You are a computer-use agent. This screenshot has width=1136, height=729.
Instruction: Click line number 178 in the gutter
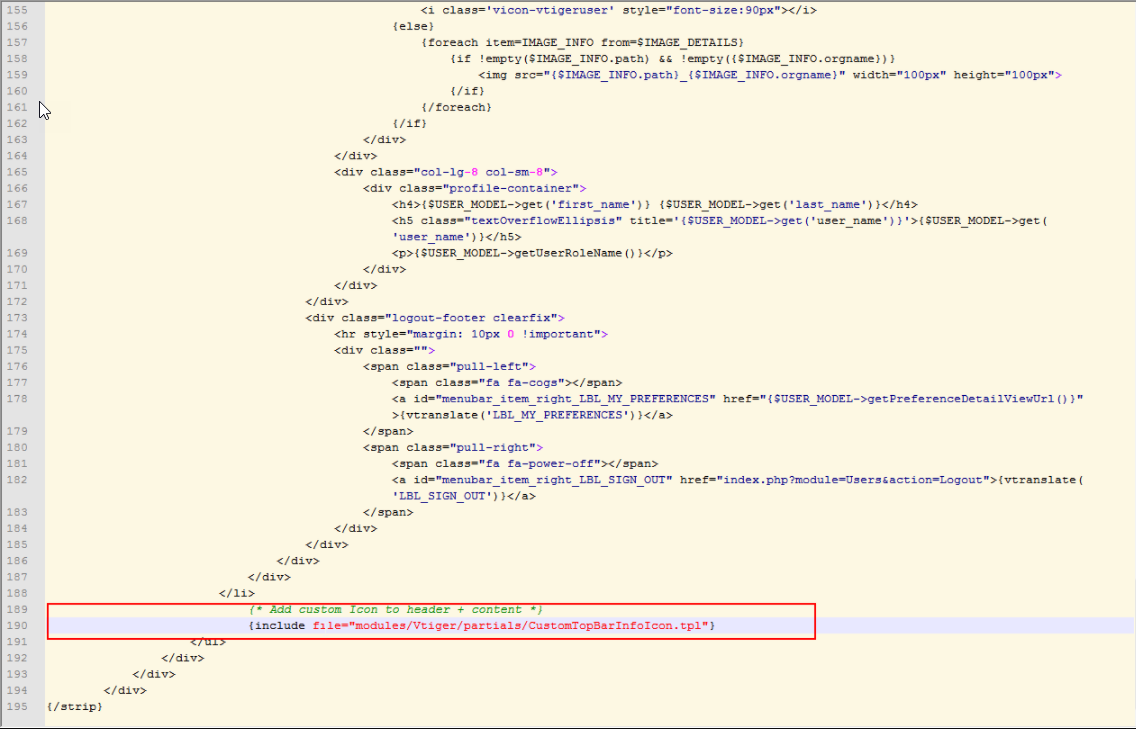tap(16, 399)
